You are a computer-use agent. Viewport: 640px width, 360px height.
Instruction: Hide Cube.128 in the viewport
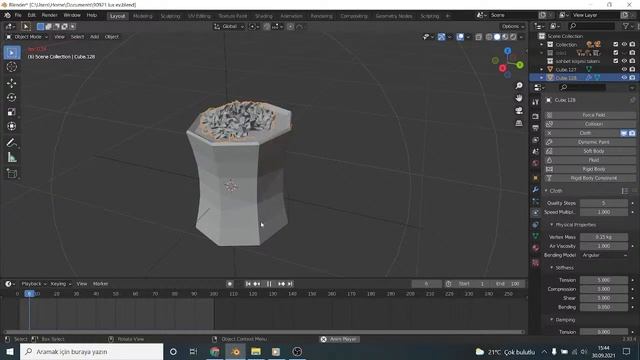pos(624,78)
